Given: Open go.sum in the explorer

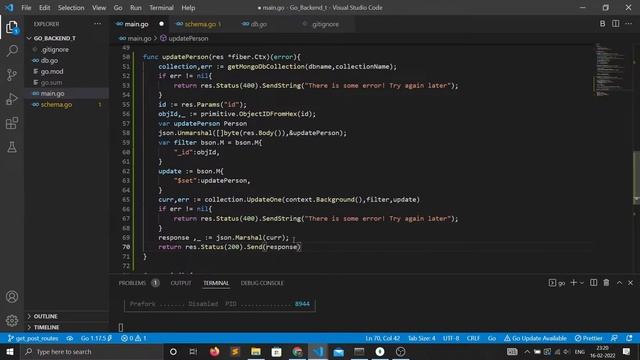Looking at the screenshot, I should (51, 82).
